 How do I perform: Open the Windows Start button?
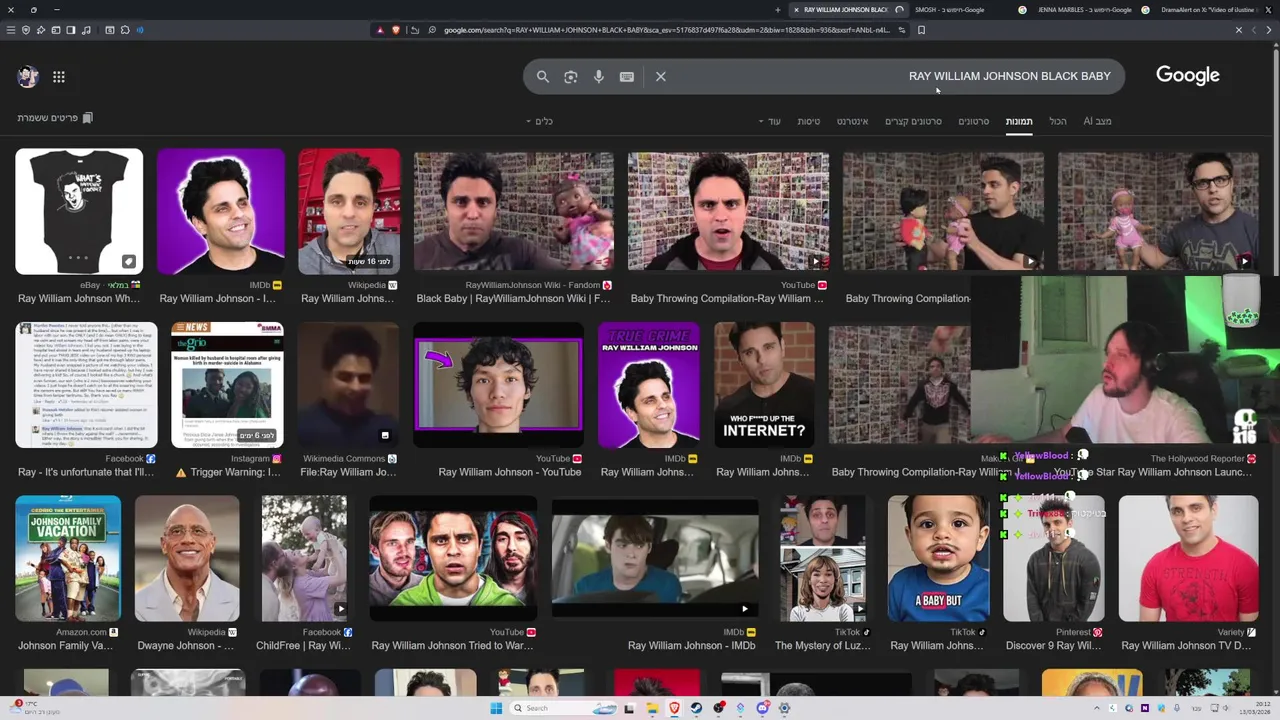tap(496, 708)
